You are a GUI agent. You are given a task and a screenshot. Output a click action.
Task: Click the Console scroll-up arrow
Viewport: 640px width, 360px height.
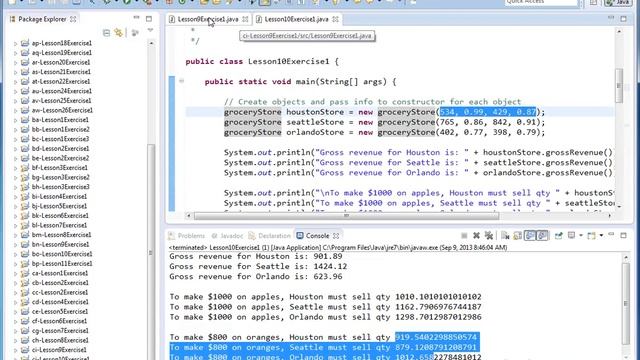(626, 257)
